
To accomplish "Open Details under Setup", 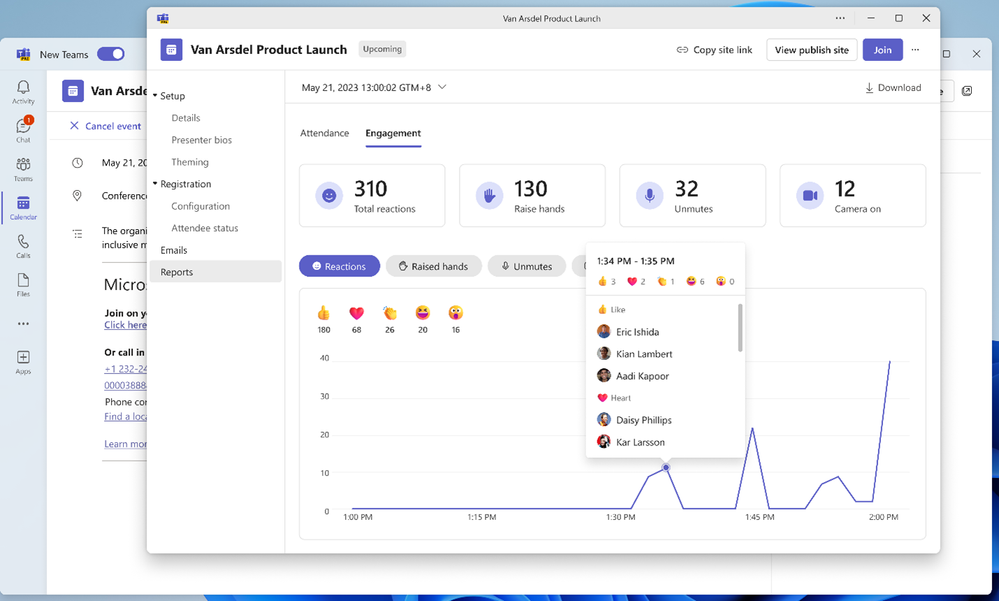I will [x=185, y=118].
